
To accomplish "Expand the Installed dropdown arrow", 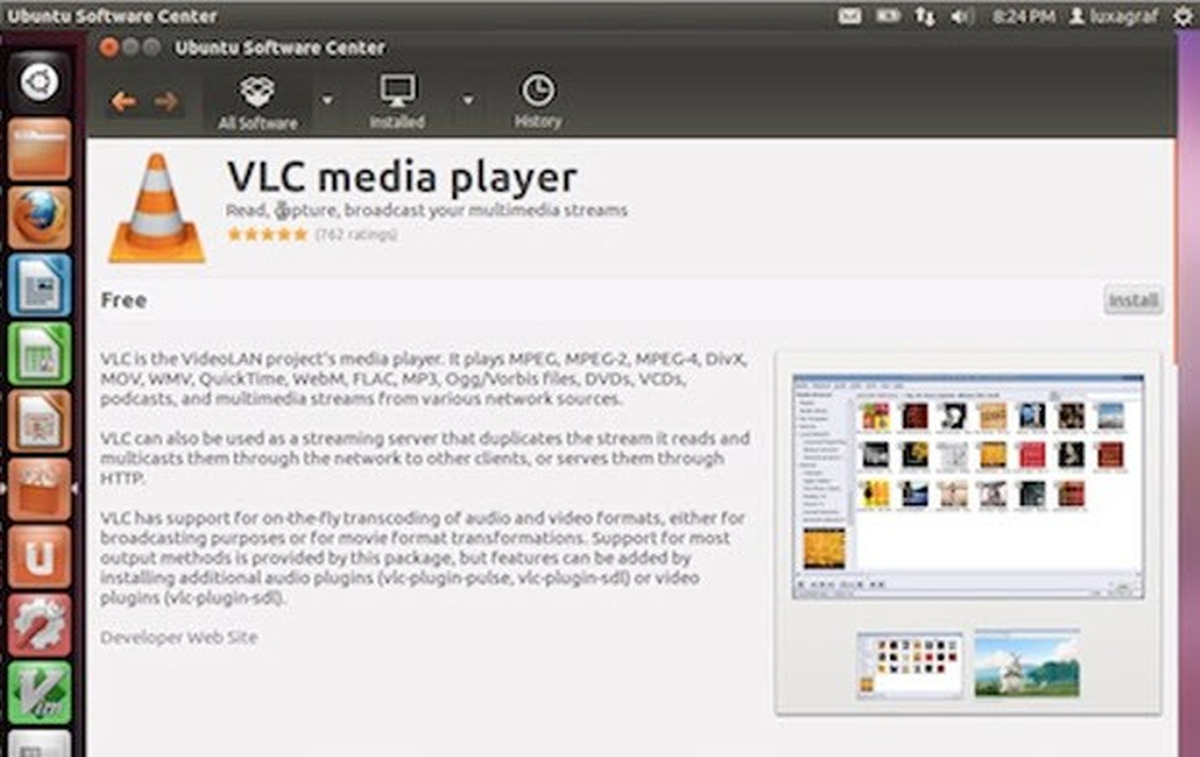I will click(467, 100).
